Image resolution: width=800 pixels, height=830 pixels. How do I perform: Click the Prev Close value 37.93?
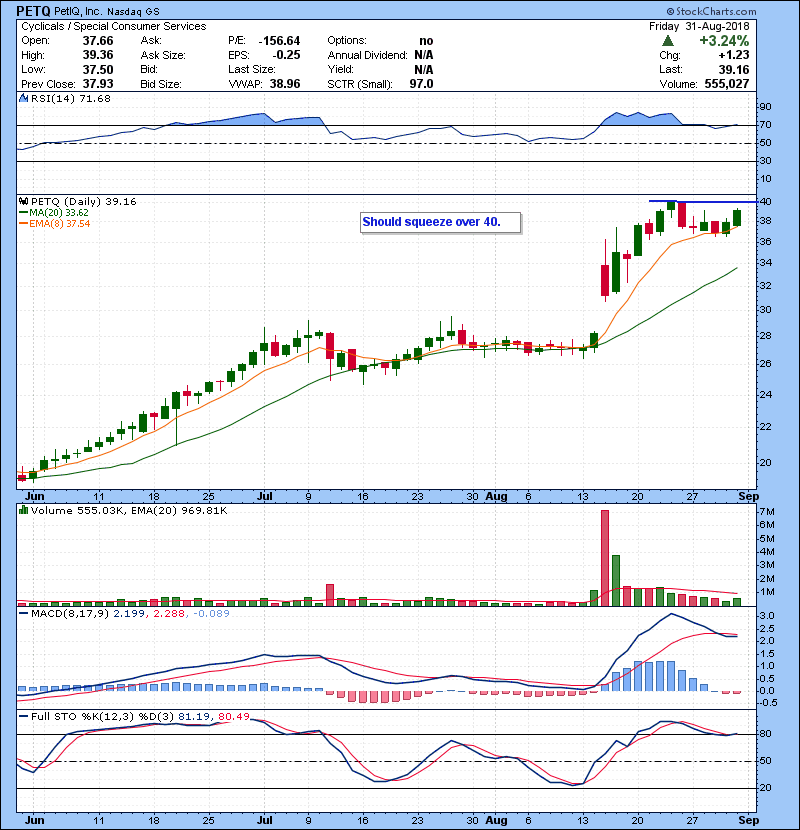point(98,84)
